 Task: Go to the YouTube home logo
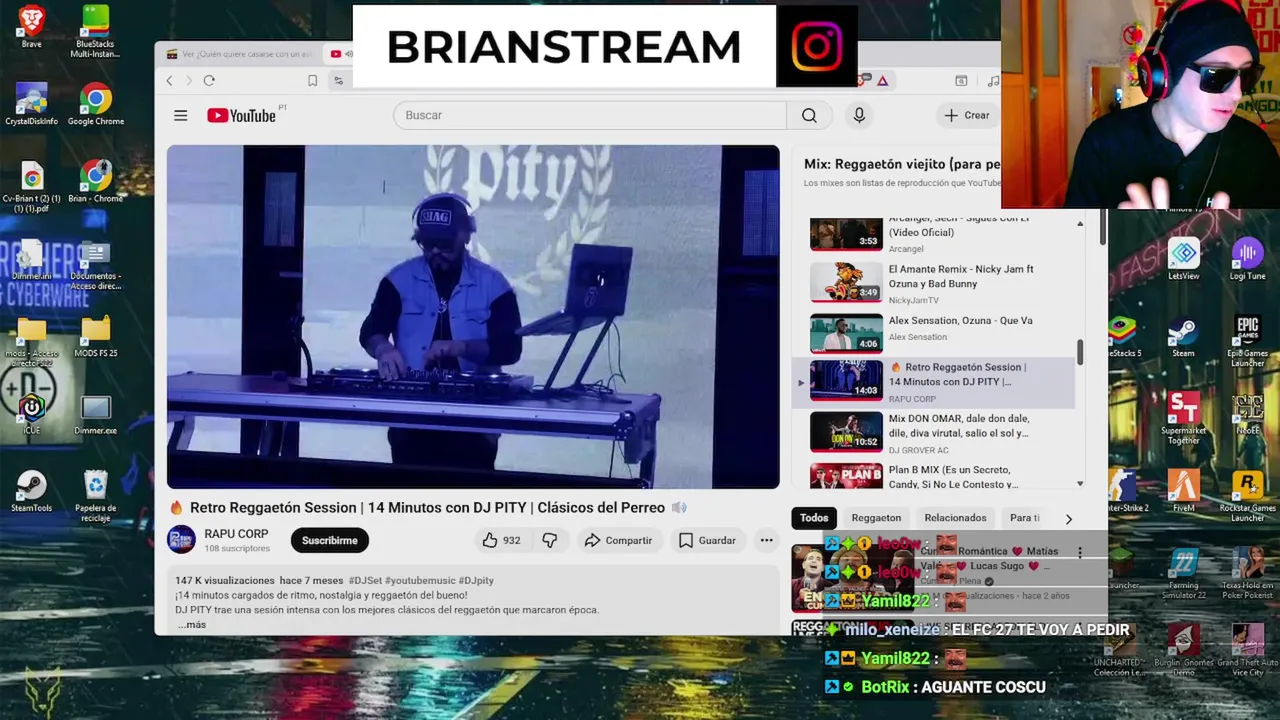241,115
